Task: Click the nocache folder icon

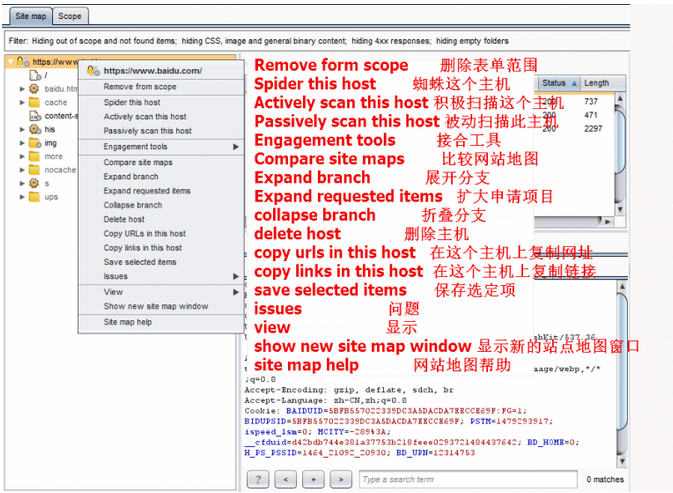Action: 34,170
